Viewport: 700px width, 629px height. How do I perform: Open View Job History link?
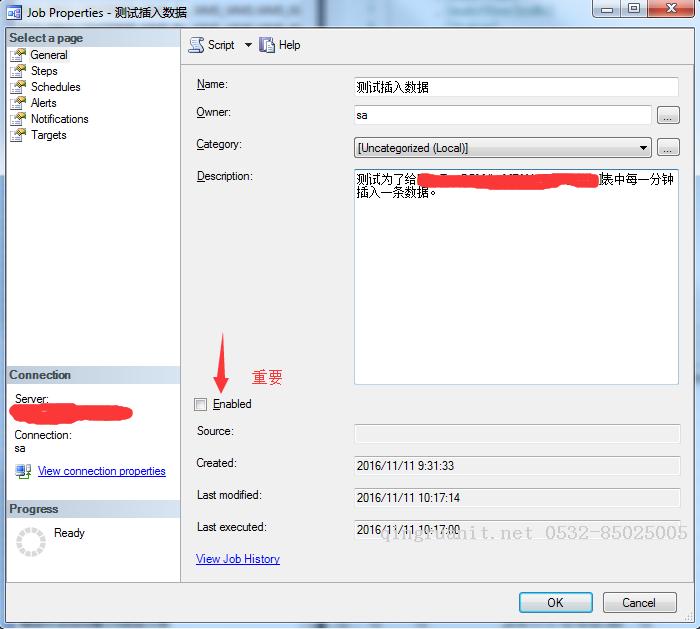(238, 559)
